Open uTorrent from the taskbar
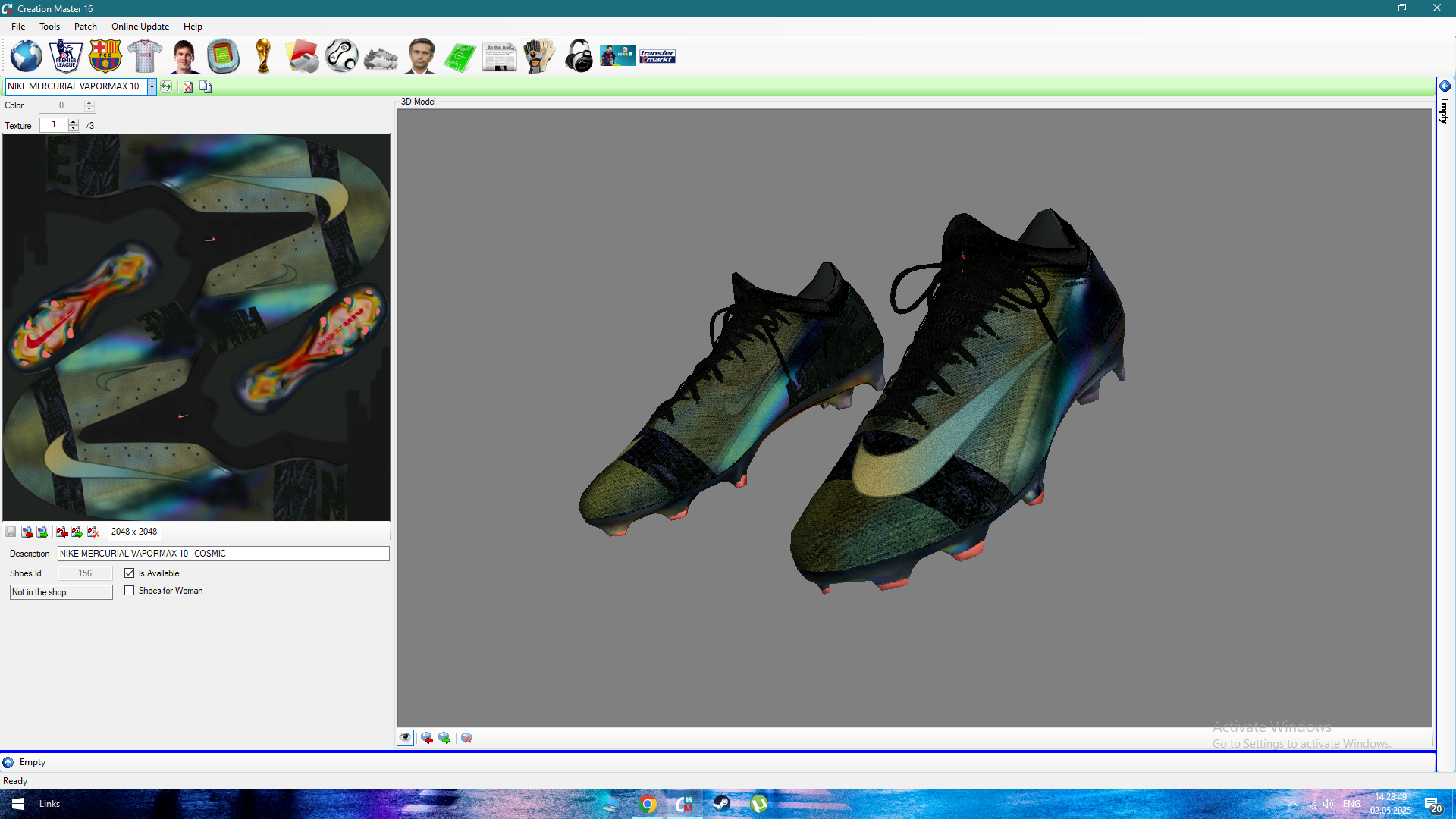Screen dimensions: 1456x819 point(758,804)
